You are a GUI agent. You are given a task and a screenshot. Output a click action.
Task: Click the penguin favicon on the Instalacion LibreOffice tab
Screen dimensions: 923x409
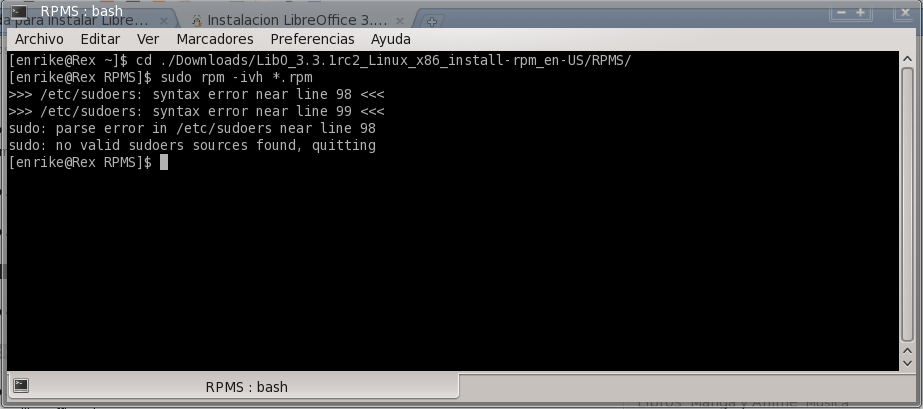(x=197, y=21)
